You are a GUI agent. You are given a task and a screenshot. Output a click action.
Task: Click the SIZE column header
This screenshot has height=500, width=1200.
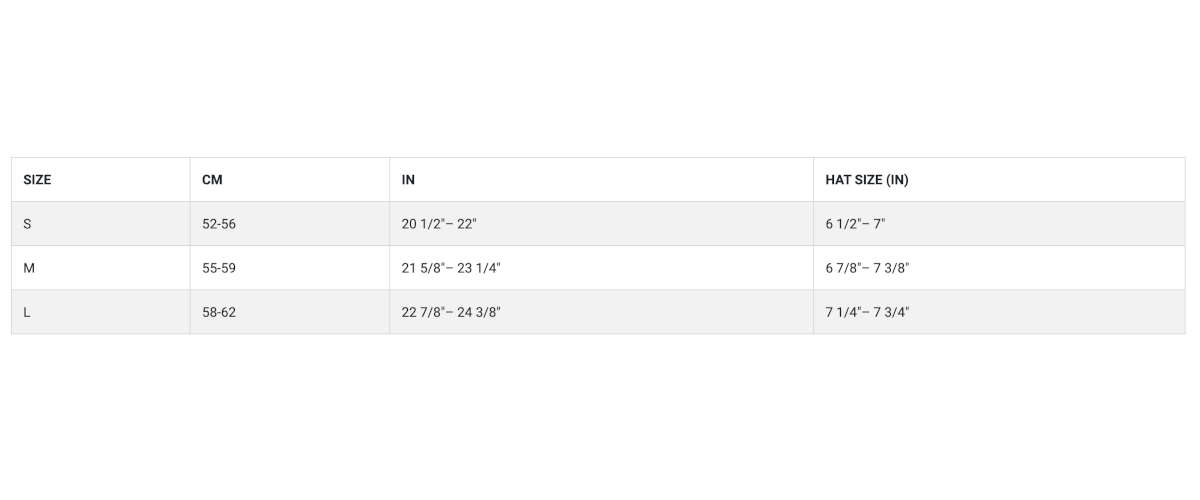37,180
